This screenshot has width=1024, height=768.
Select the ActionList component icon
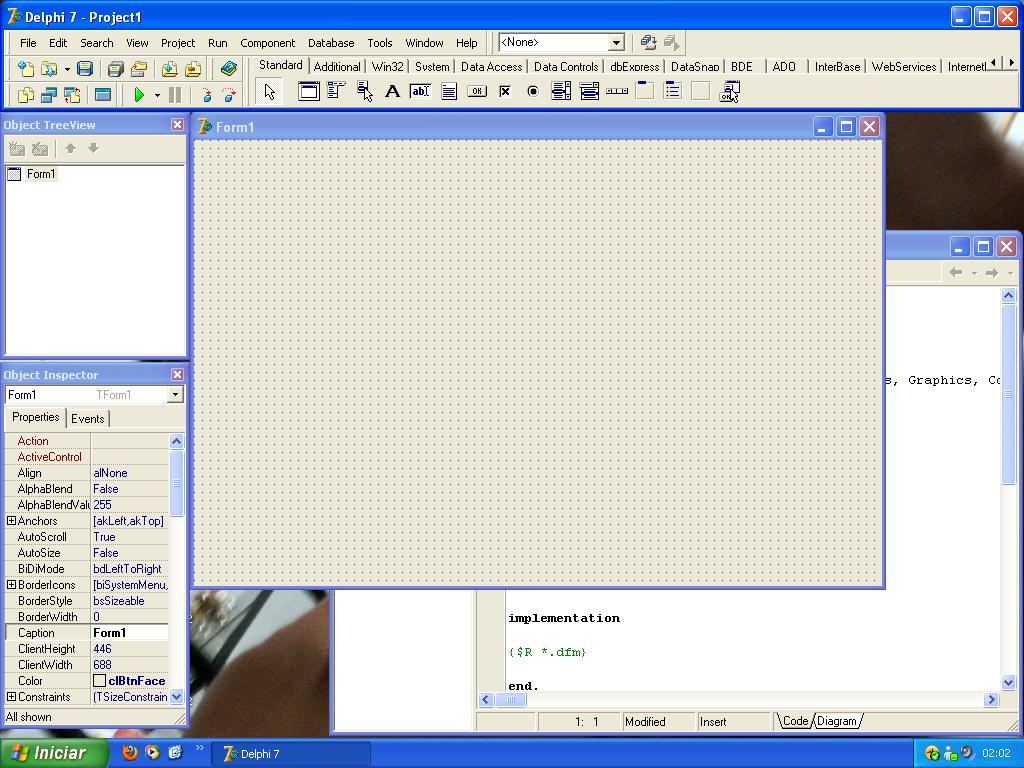[729, 92]
